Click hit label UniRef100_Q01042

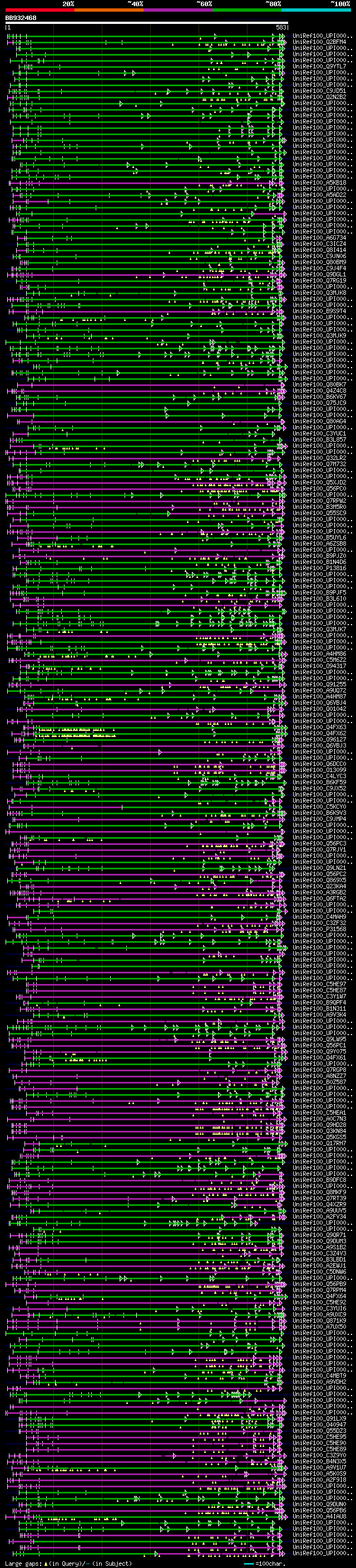[x=319, y=709]
